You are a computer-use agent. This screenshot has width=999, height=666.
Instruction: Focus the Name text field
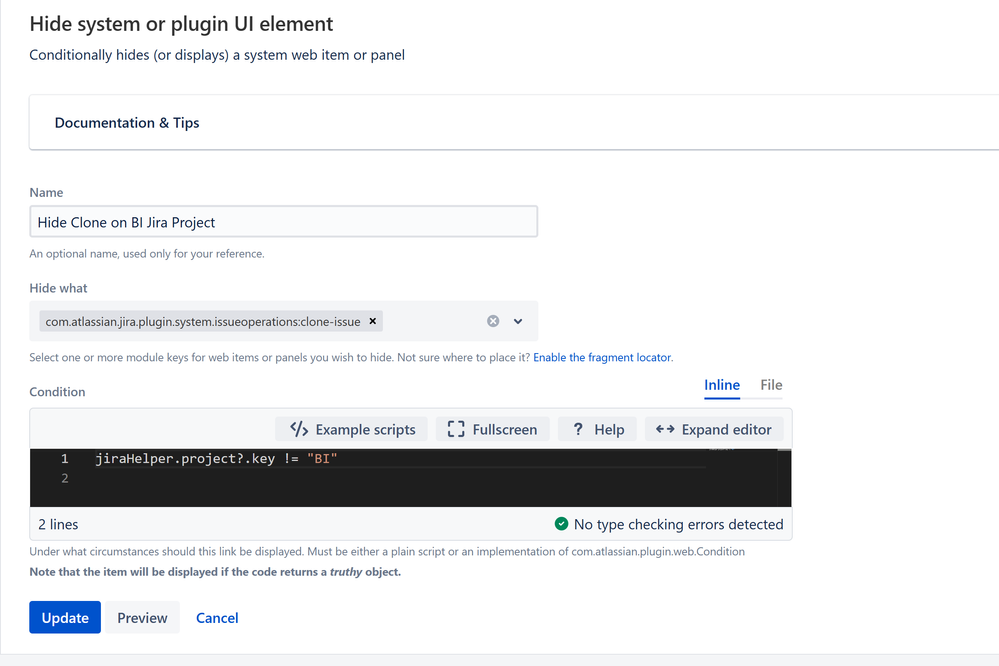click(283, 222)
